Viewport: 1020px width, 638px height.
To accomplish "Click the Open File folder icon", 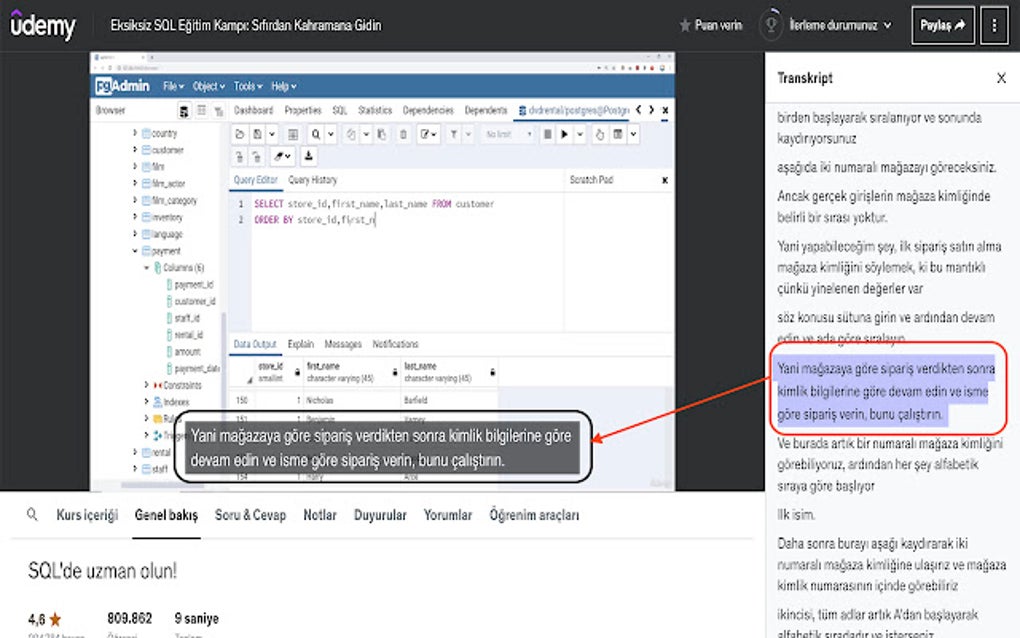I will [x=240, y=134].
